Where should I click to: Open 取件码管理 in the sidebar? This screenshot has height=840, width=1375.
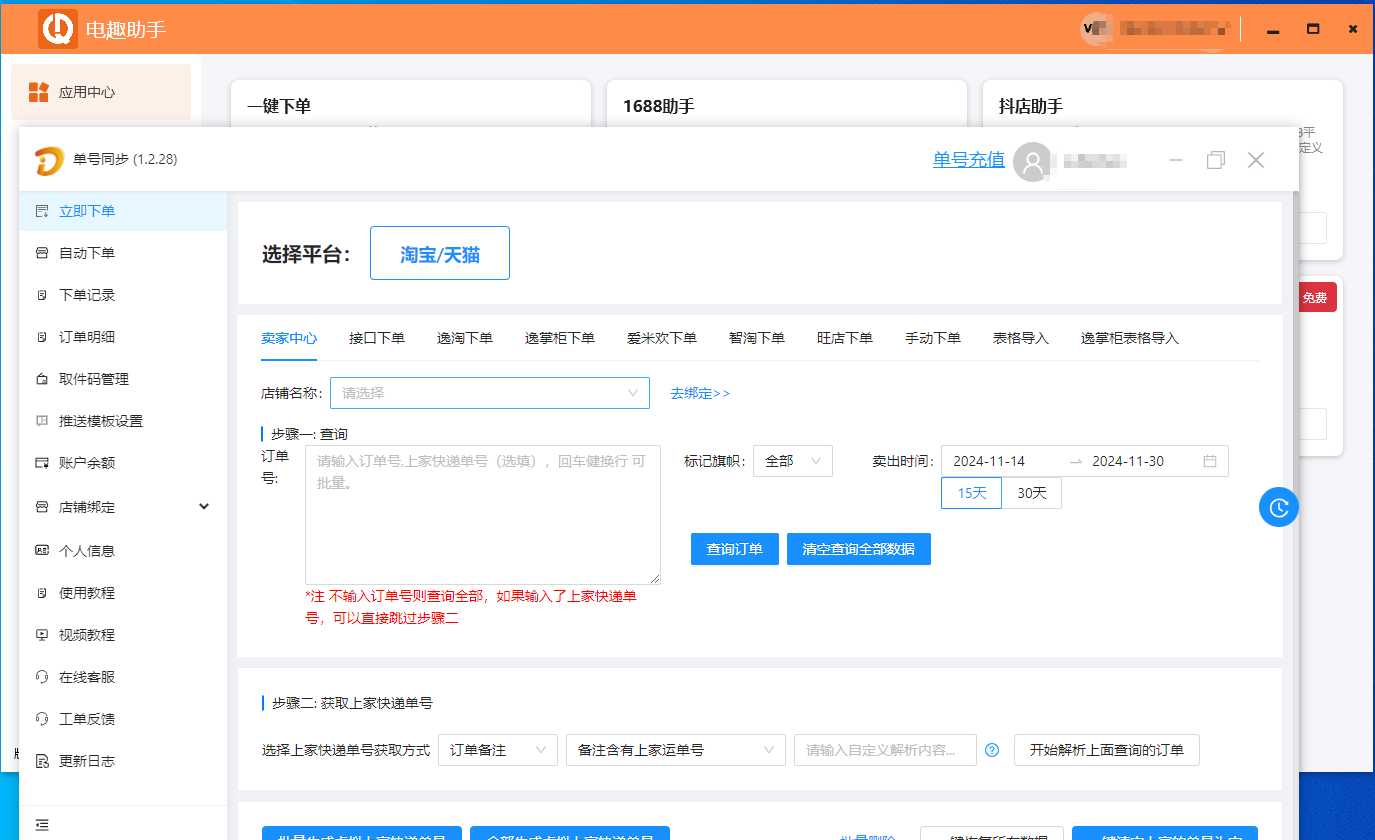(x=122, y=379)
